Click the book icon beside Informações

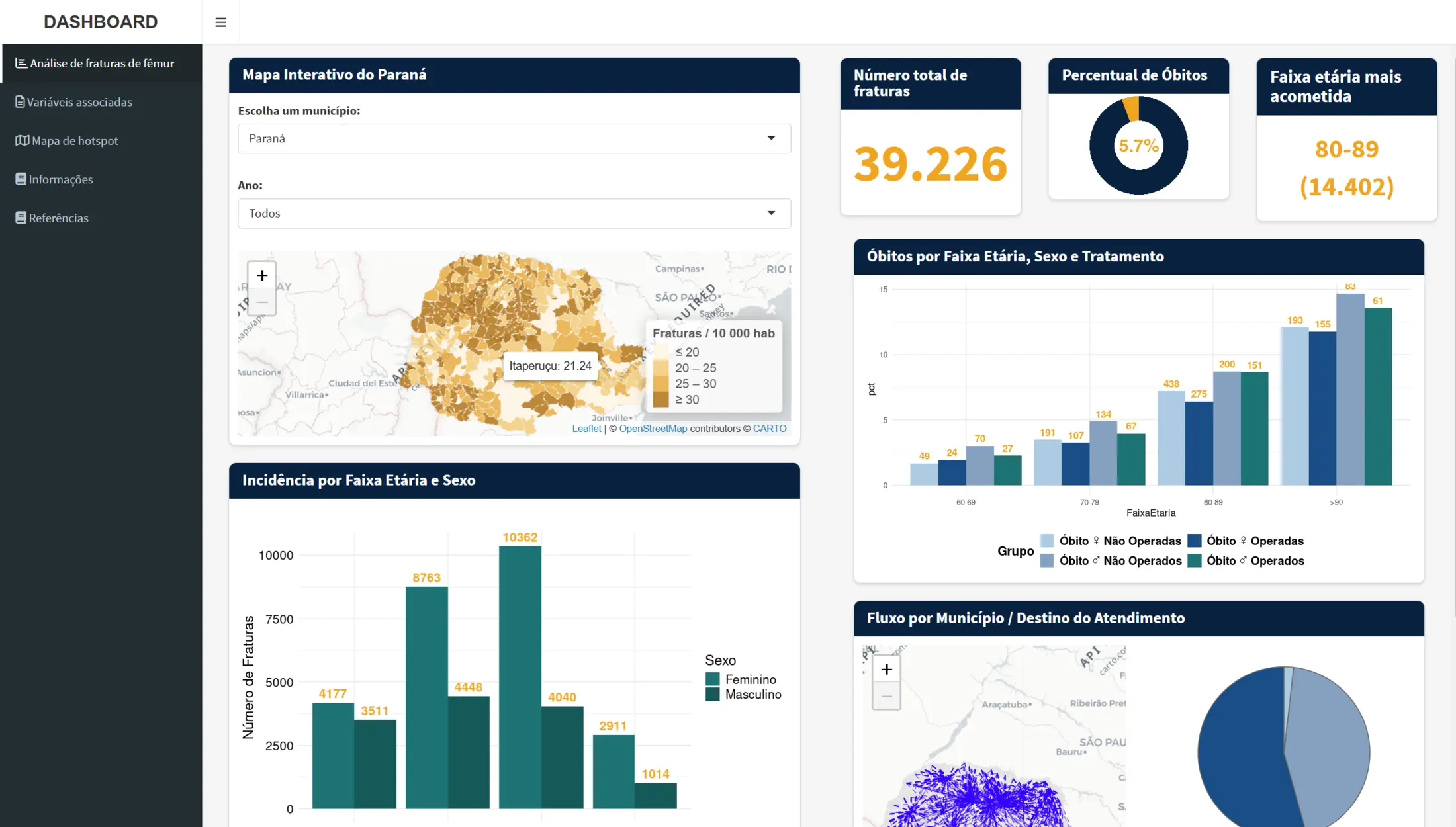point(21,179)
